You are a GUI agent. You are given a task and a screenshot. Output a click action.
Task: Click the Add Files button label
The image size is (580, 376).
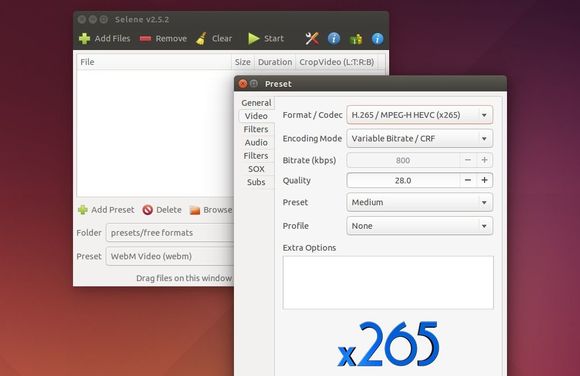(112, 38)
